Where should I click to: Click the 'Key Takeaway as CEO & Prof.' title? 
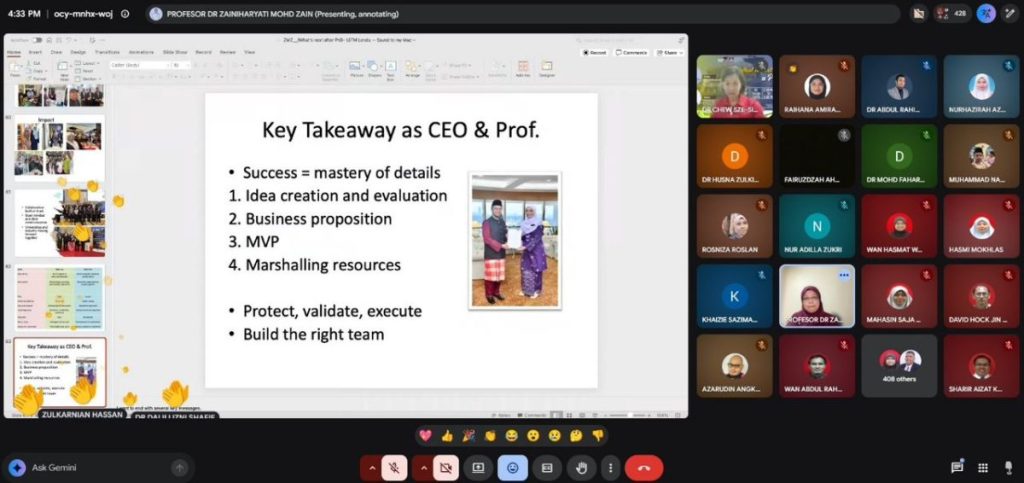401,131
